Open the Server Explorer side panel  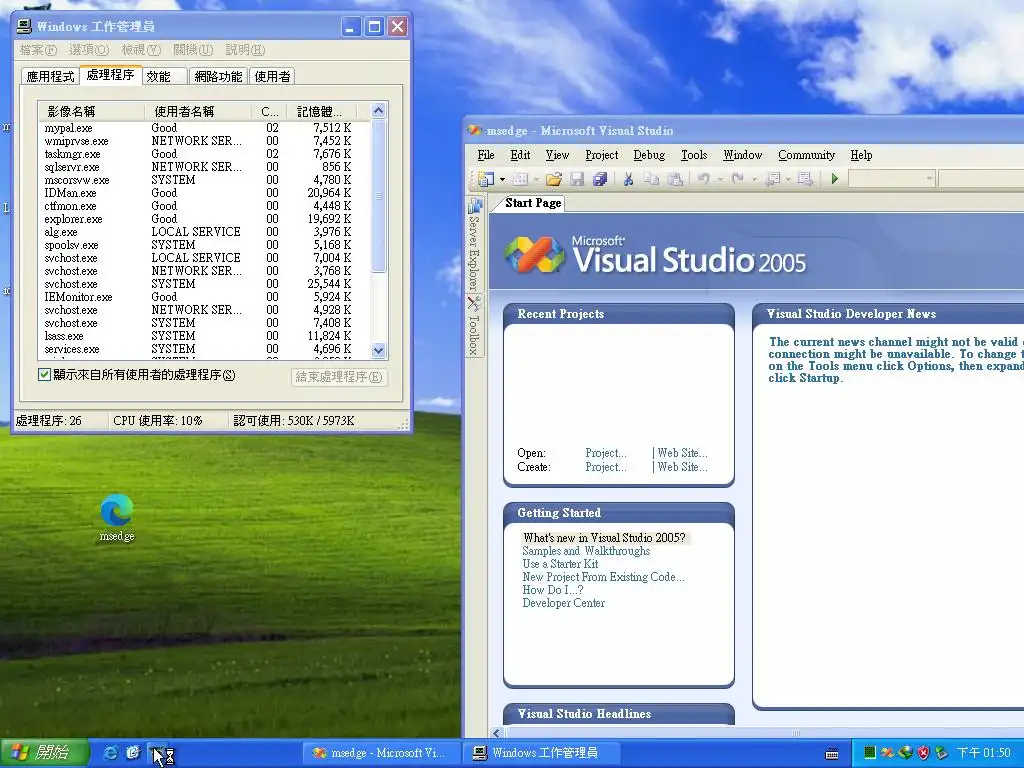(475, 245)
